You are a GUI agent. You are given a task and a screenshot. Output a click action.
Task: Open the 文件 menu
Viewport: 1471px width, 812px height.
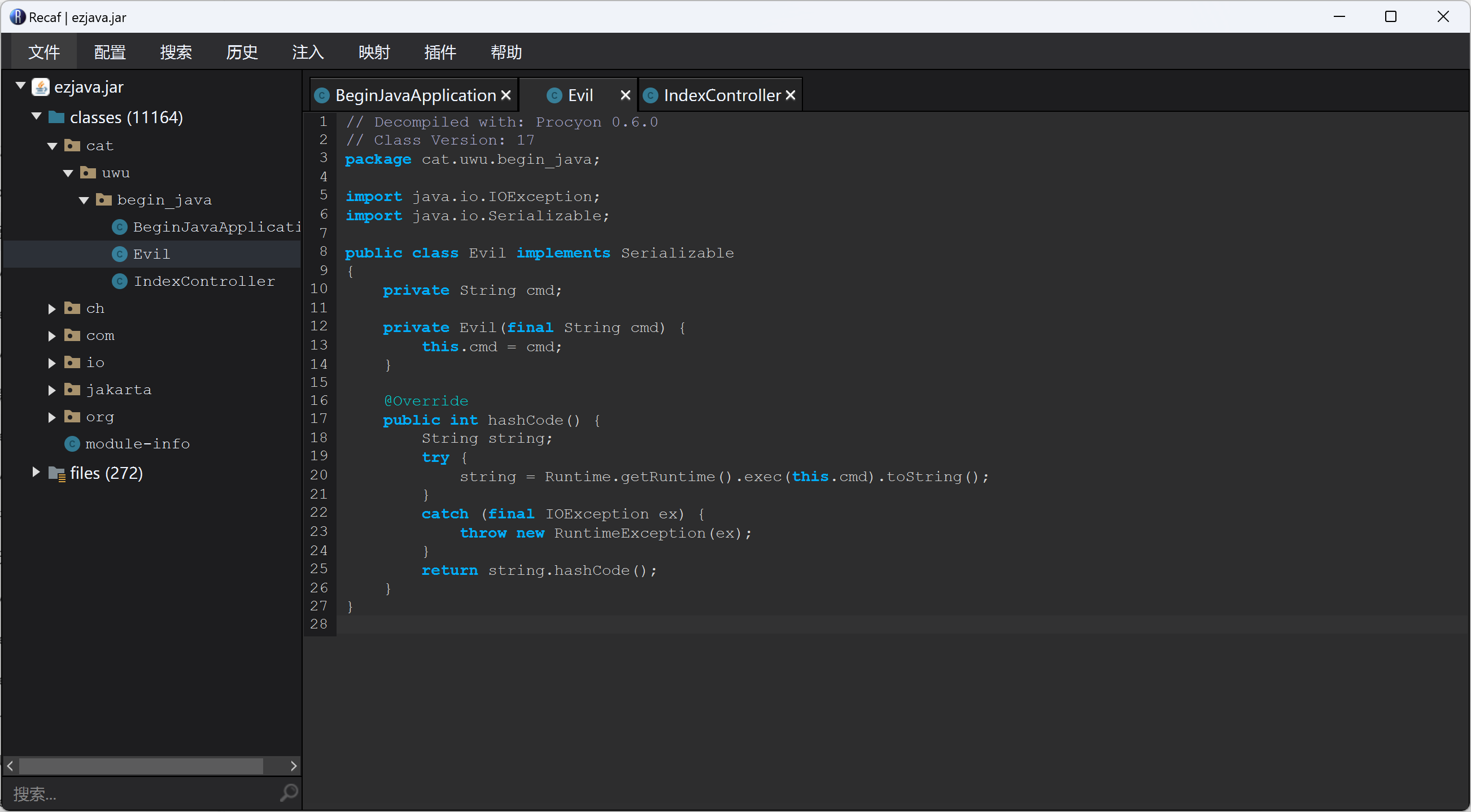click(44, 53)
